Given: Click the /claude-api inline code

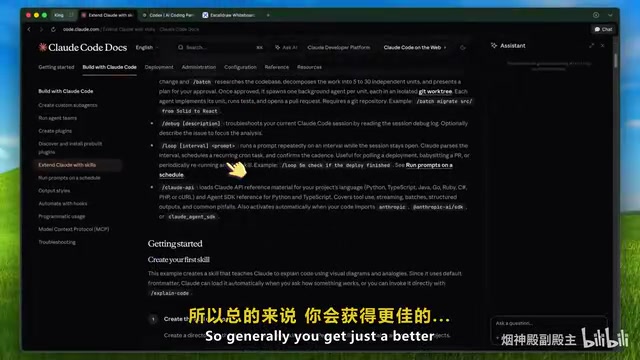Looking at the screenshot, I should [178, 187].
